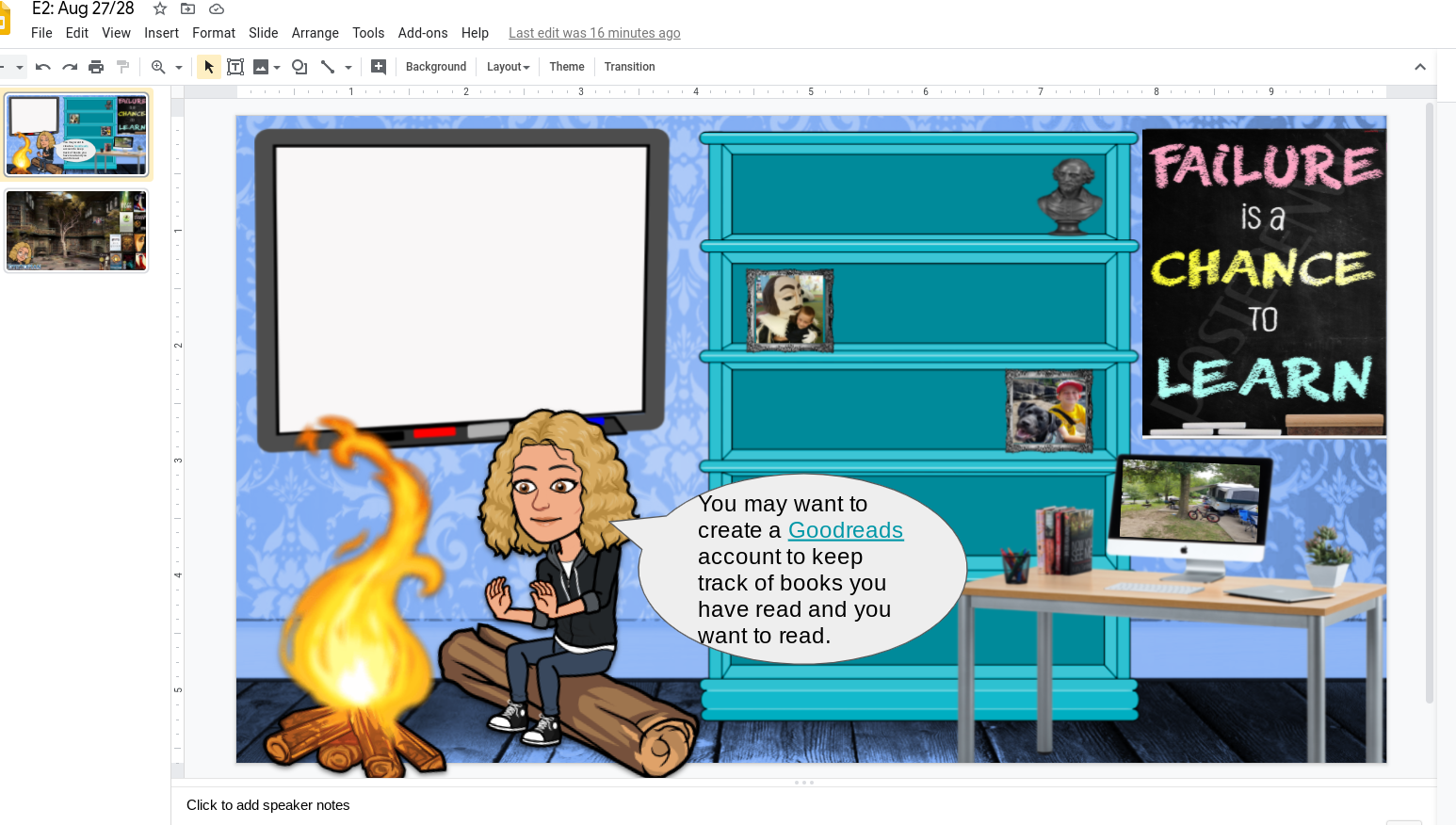Select the stack of books on the desk
The width and height of the screenshot is (1456, 825).
pos(1064,542)
